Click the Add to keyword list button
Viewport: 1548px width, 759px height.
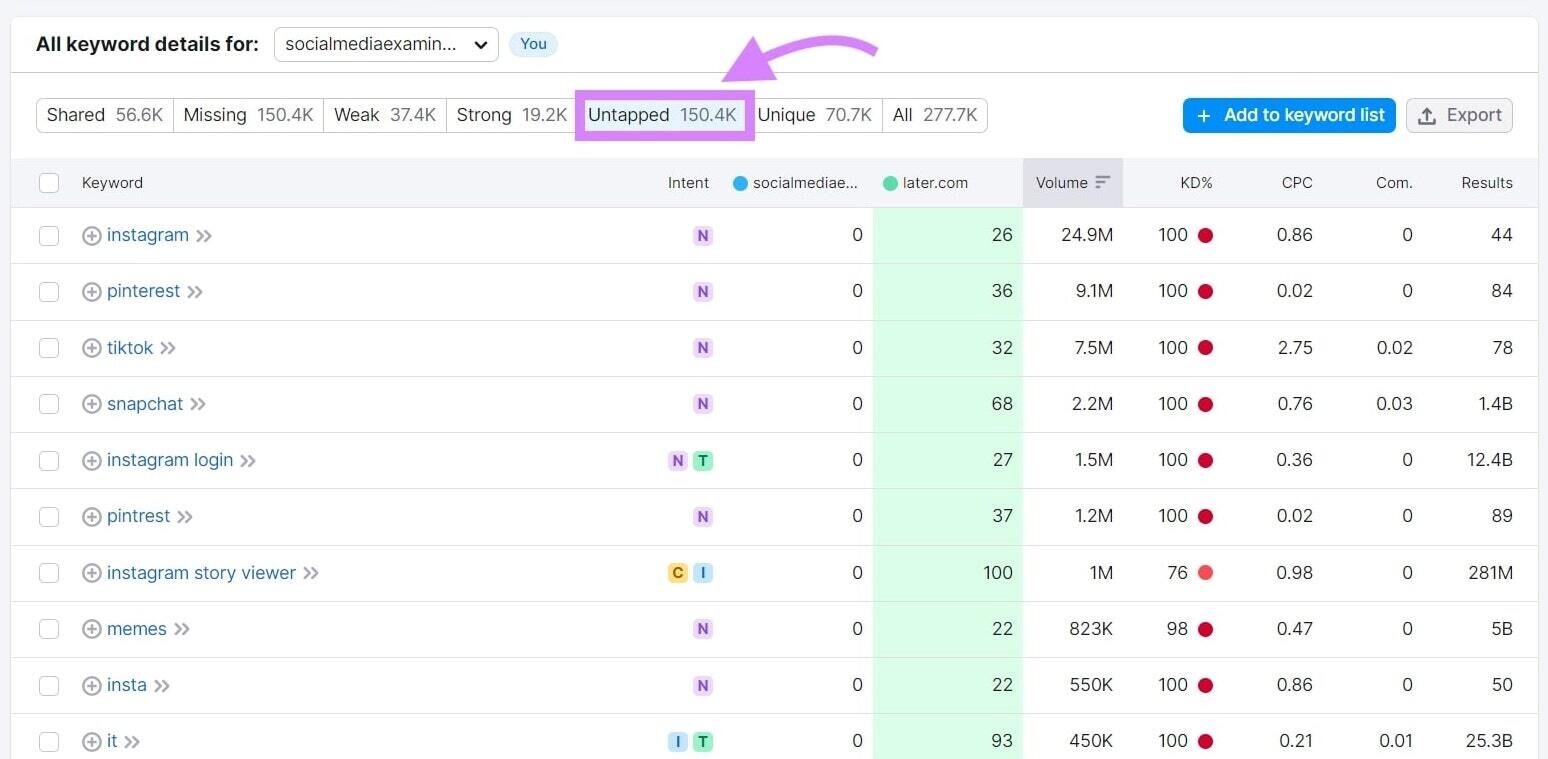(x=1288, y=114)
